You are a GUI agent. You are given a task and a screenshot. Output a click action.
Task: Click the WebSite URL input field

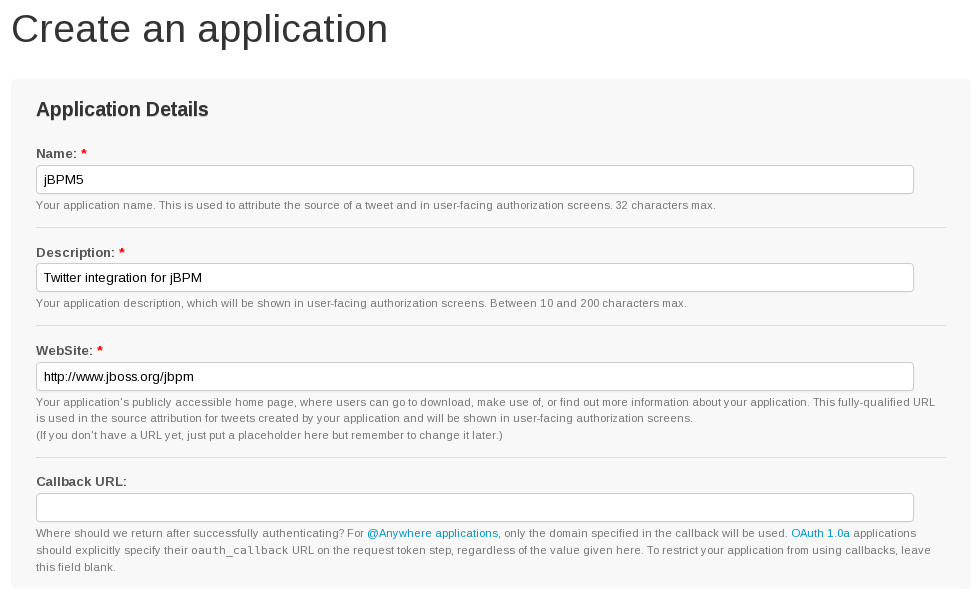[474, 377]
